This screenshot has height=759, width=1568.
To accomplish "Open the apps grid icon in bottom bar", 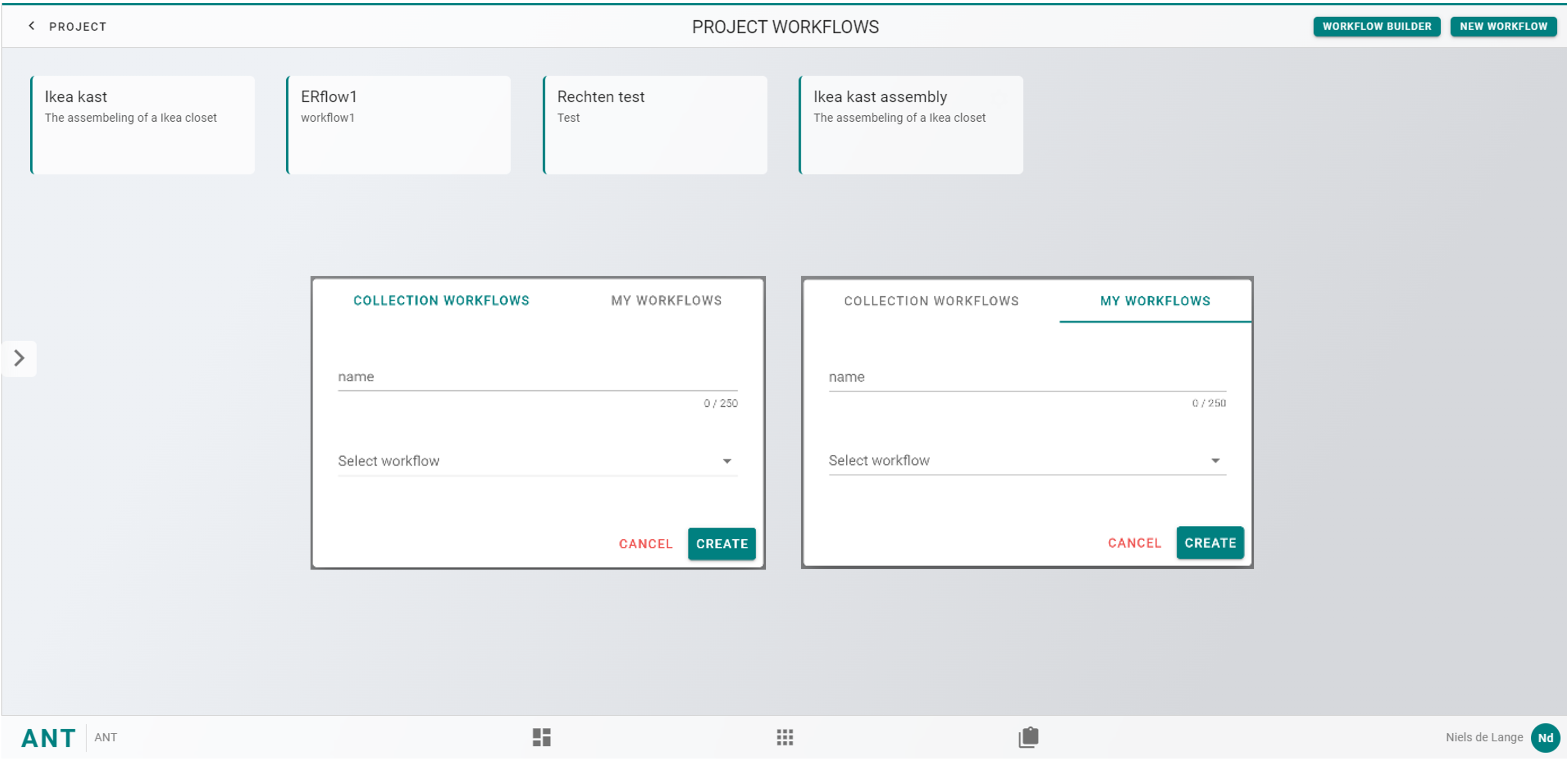I will coord(785,737).
